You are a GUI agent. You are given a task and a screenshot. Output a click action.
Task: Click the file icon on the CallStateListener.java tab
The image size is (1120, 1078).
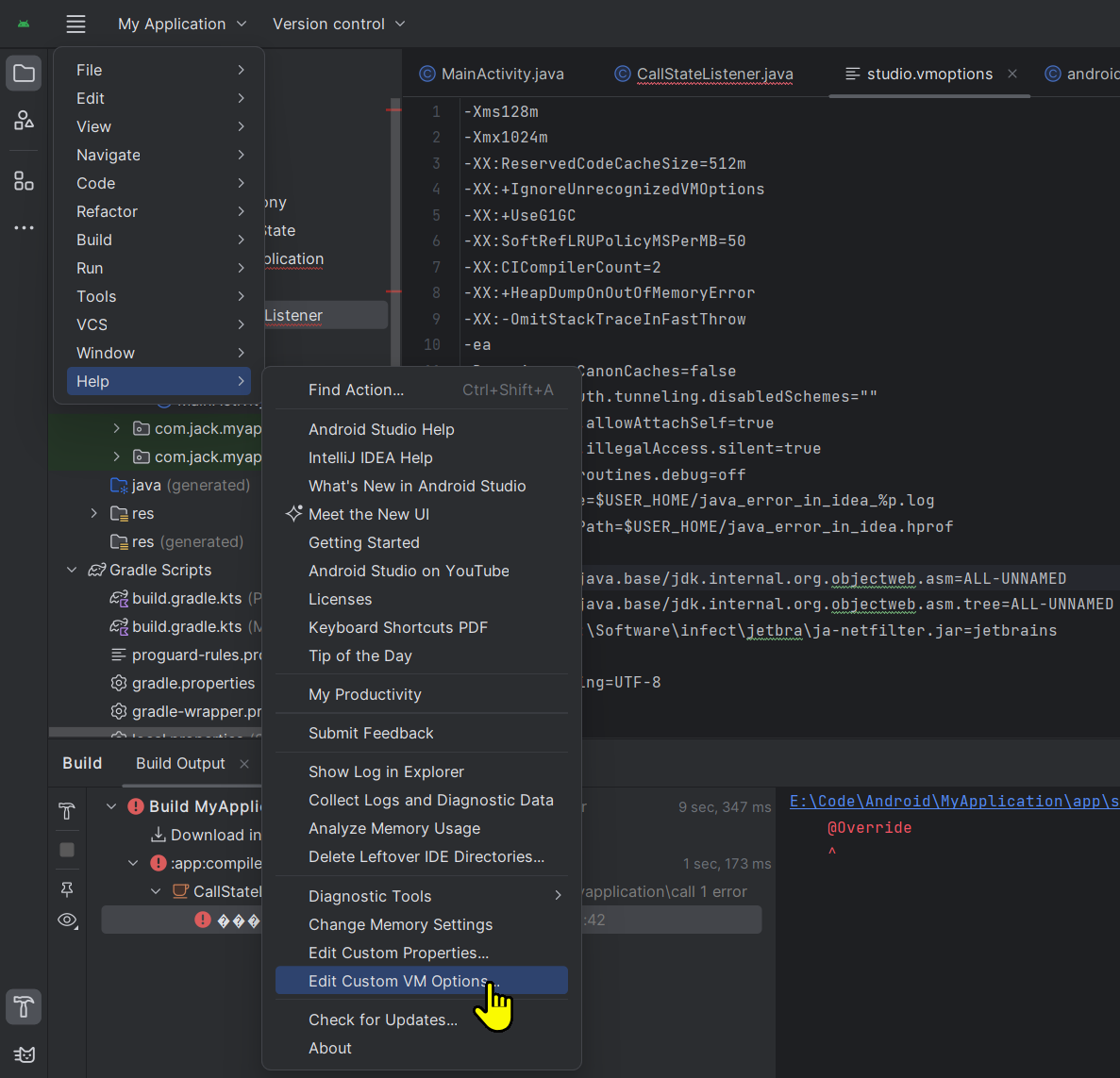(x=623, y=74)
